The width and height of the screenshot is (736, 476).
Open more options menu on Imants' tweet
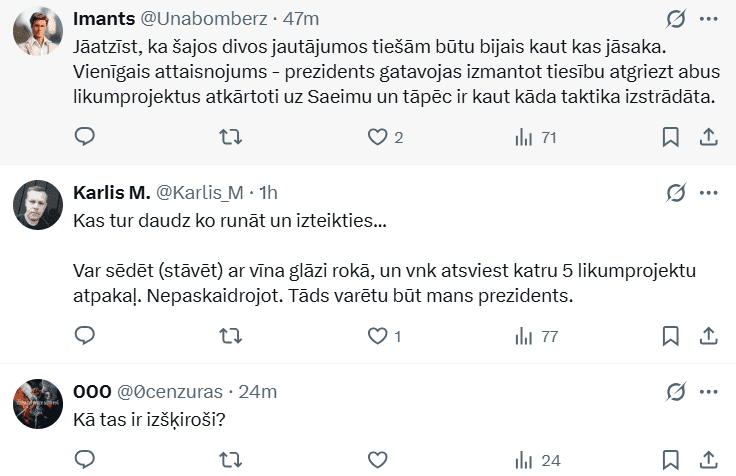708,19
